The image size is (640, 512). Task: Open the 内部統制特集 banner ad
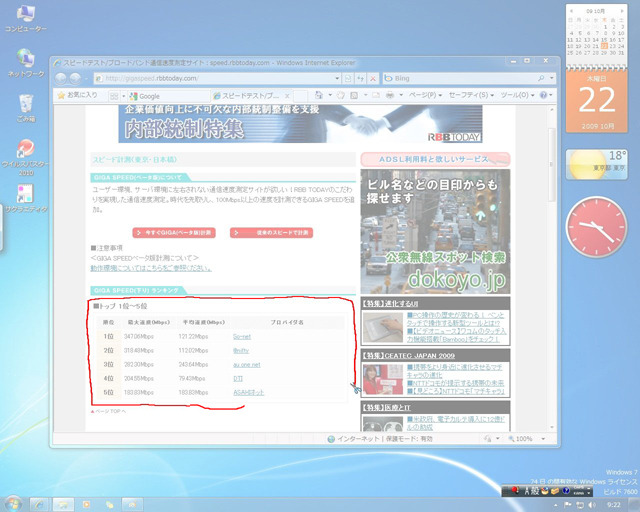click(x=300, y=124)
